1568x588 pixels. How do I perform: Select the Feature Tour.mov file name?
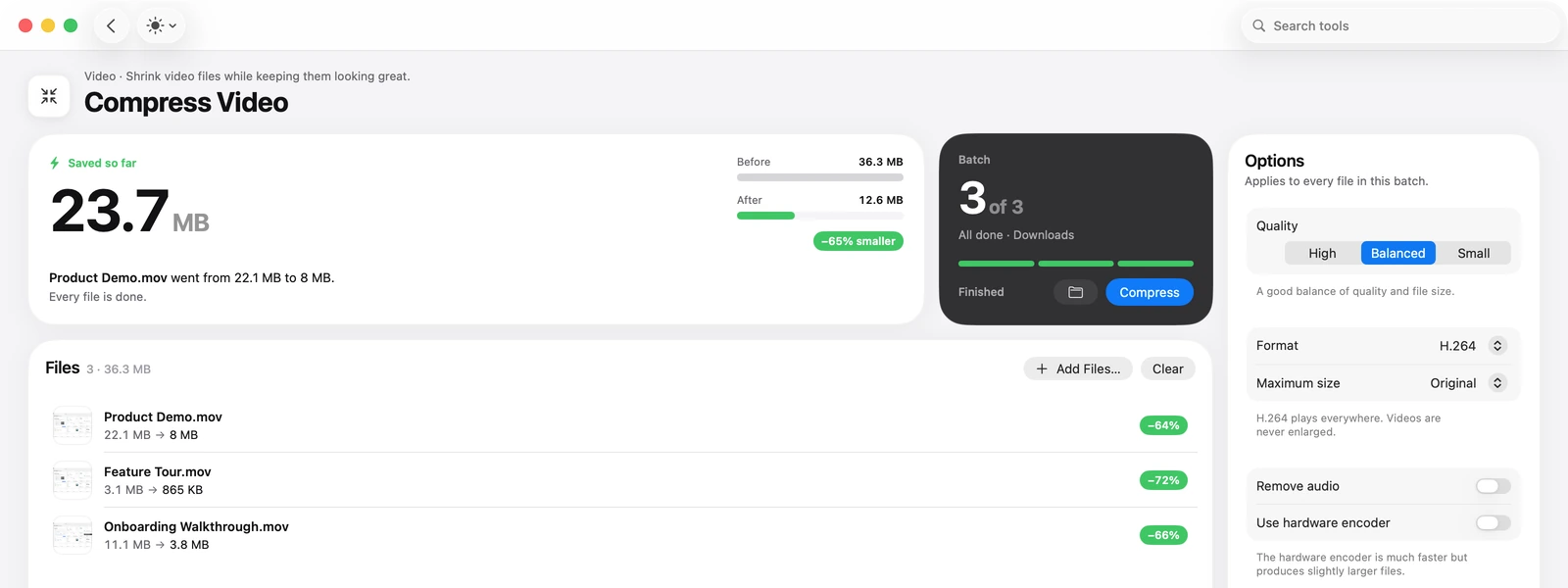point(158,471)
